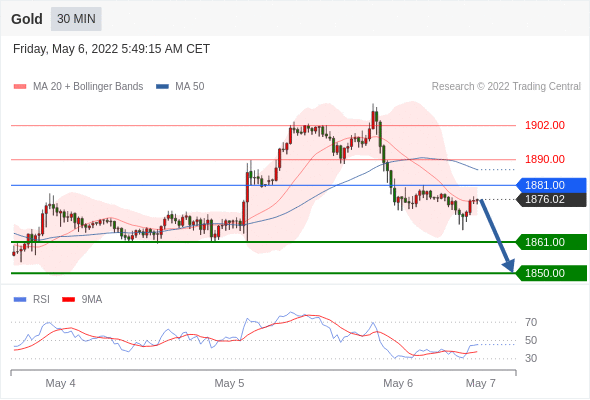
Task: Click the blue RSI legend swatch
Action: 20,300
